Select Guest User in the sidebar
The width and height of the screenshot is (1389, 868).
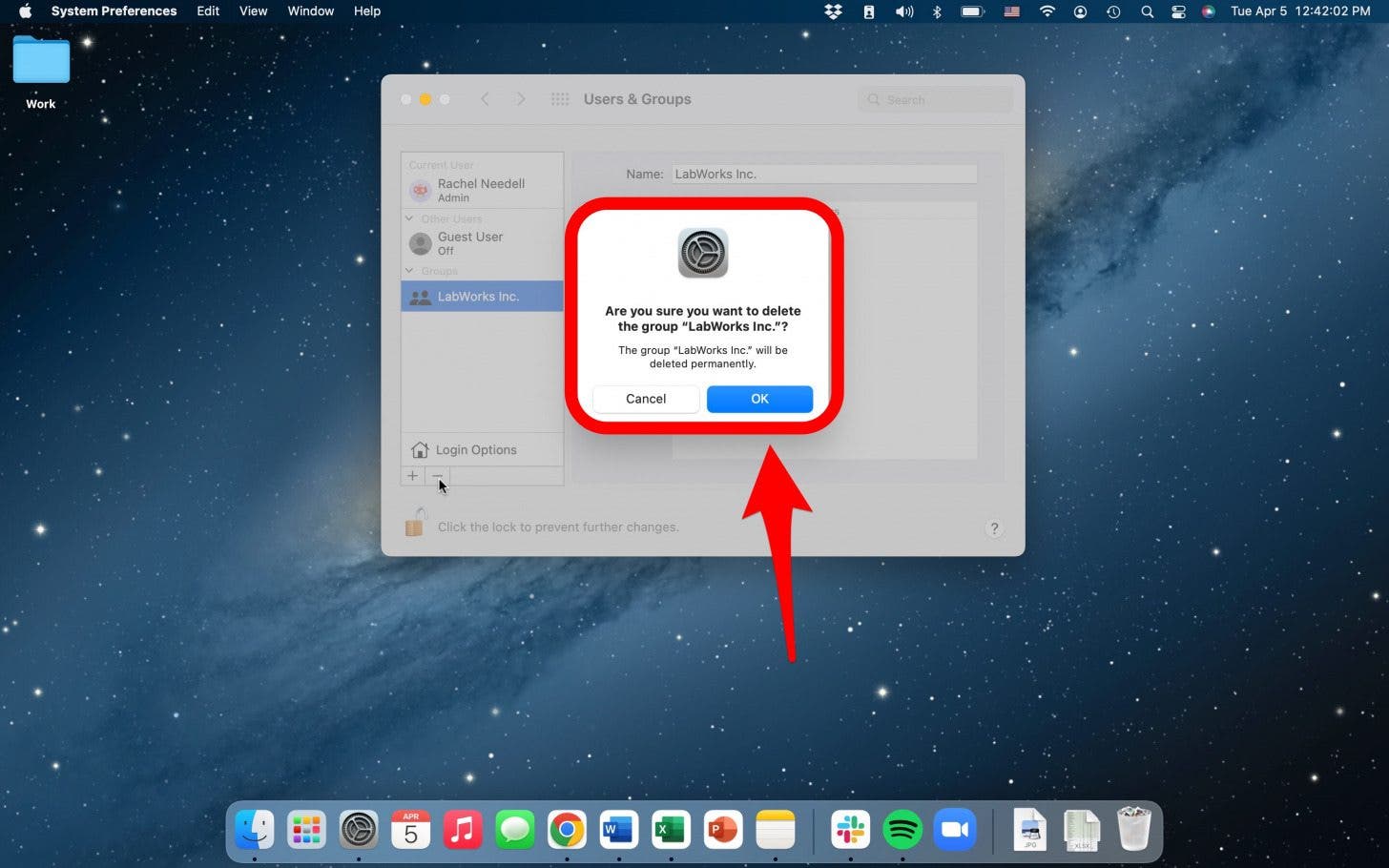point(482,243)
